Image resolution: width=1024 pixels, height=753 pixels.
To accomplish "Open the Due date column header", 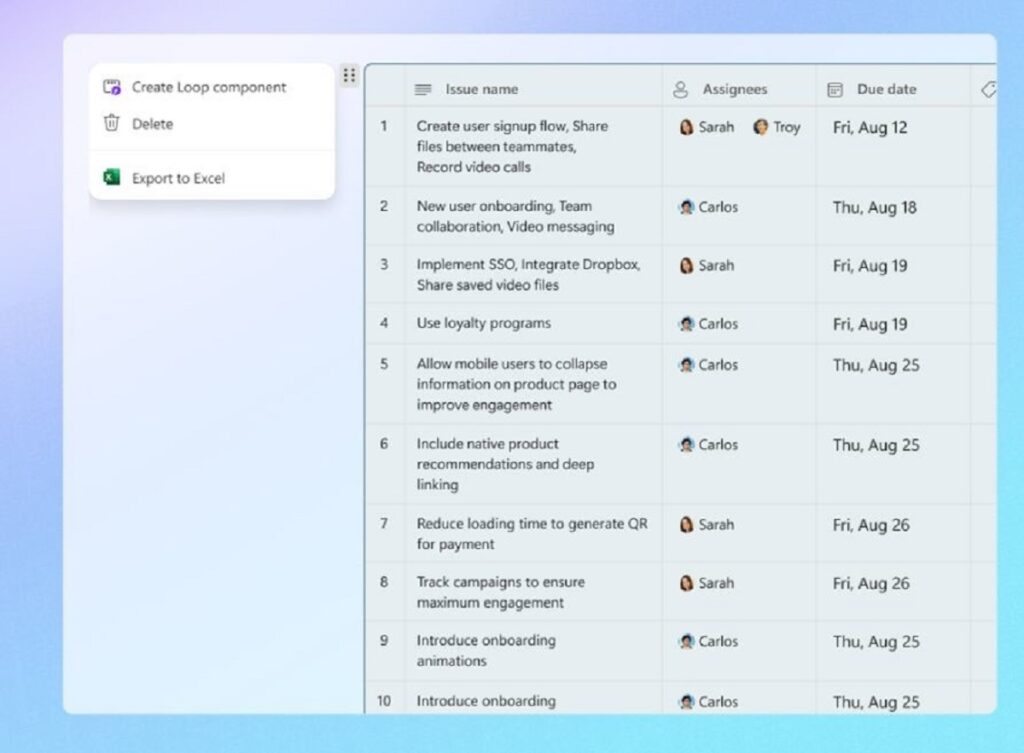I will coord(886,90).
